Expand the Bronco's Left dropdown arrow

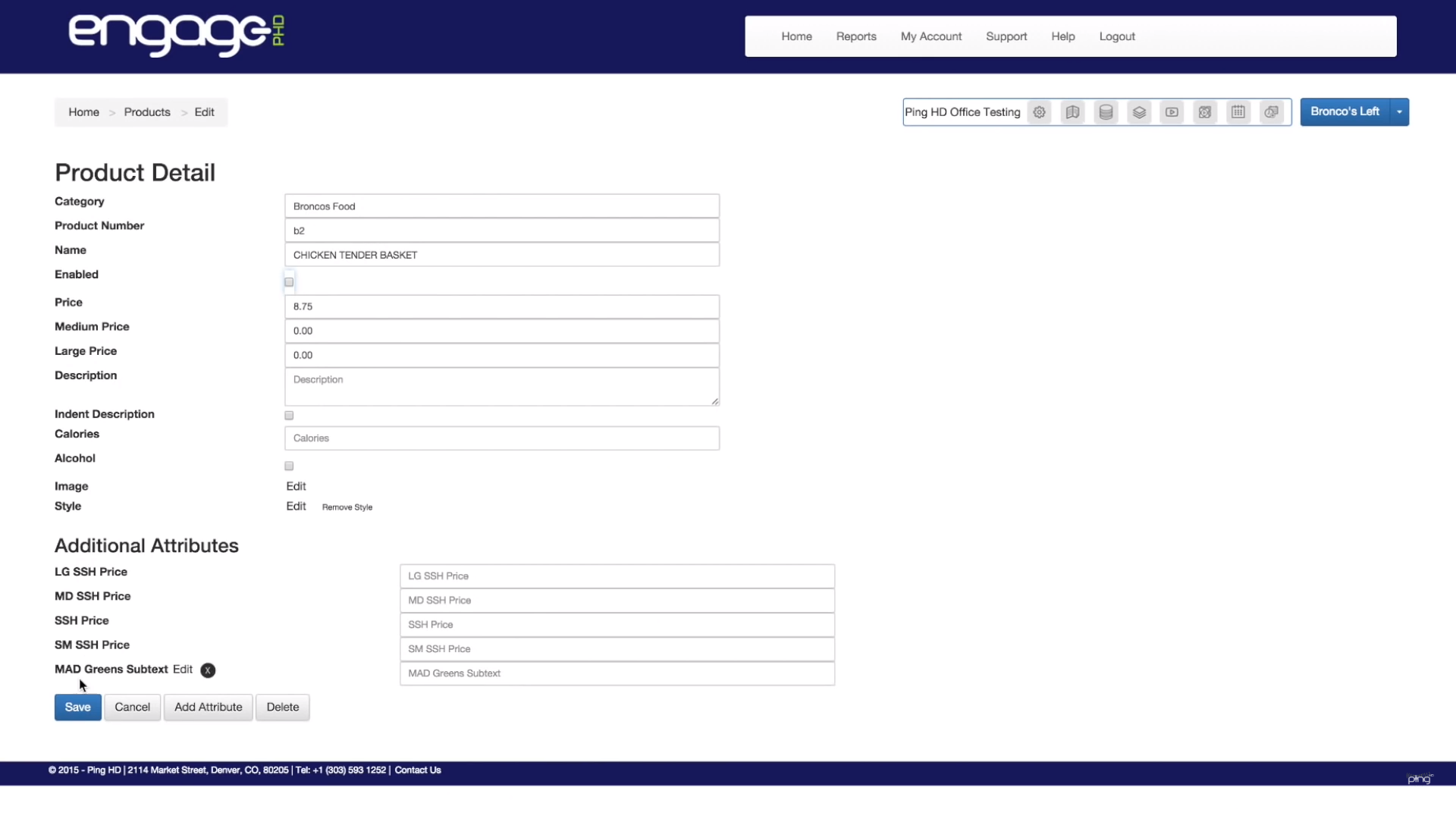(1399, 112)
